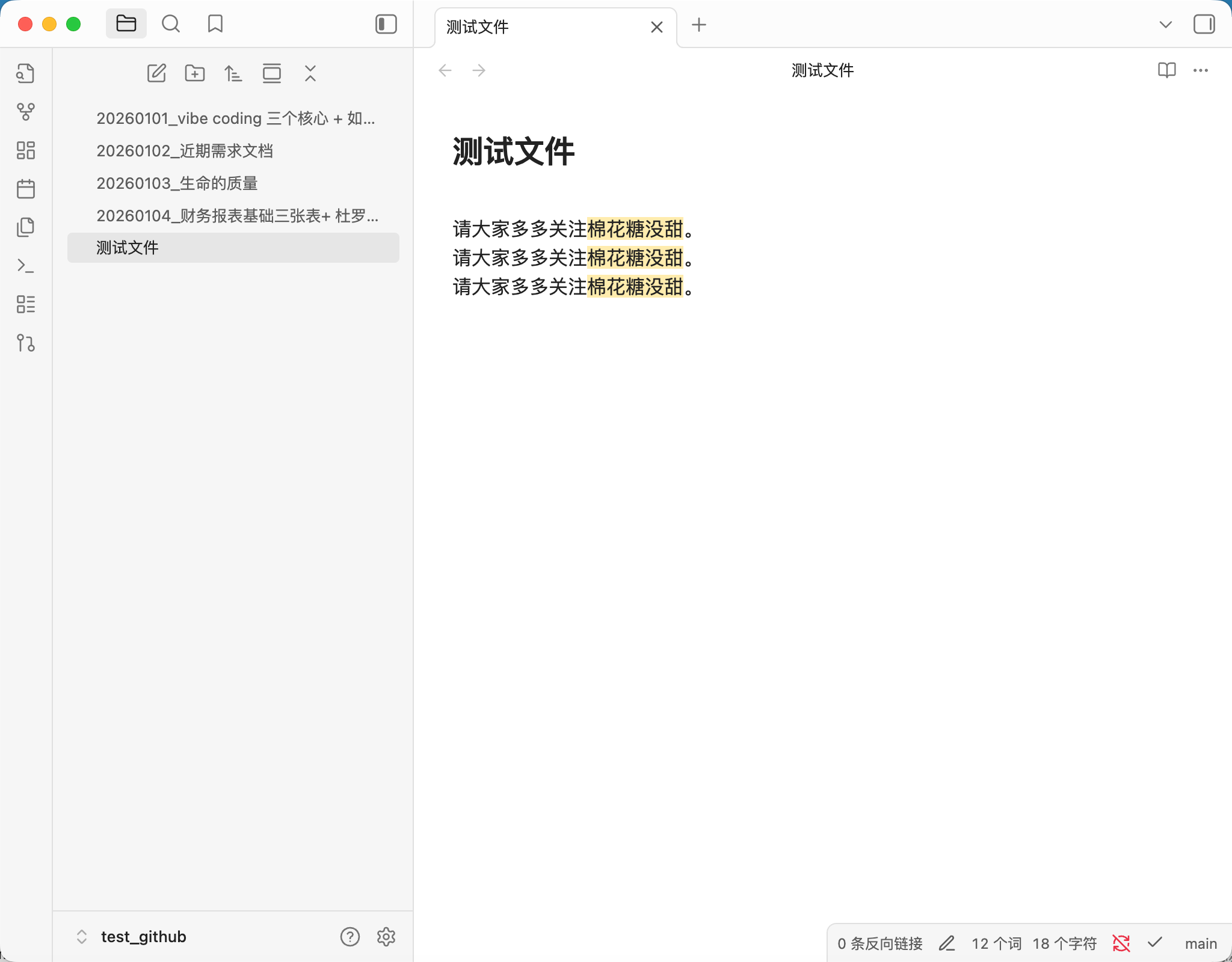Open the quick switcher ribbon icon

[x=26, y=73]
